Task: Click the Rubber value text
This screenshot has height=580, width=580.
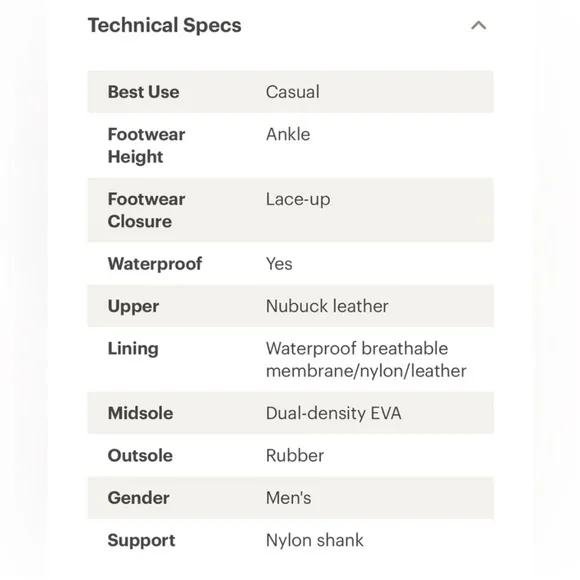Action: [295, 455]
